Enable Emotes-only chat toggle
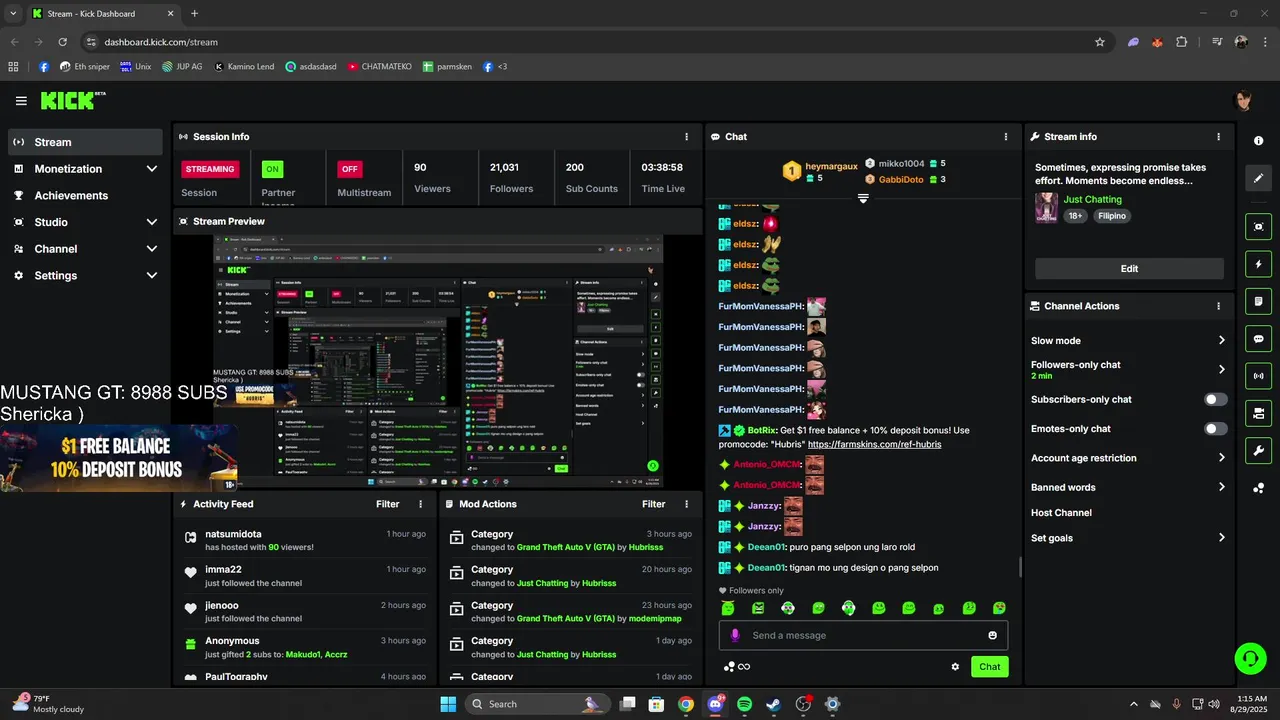Viewport: 1280px width, 720px height. point(1215,429)
